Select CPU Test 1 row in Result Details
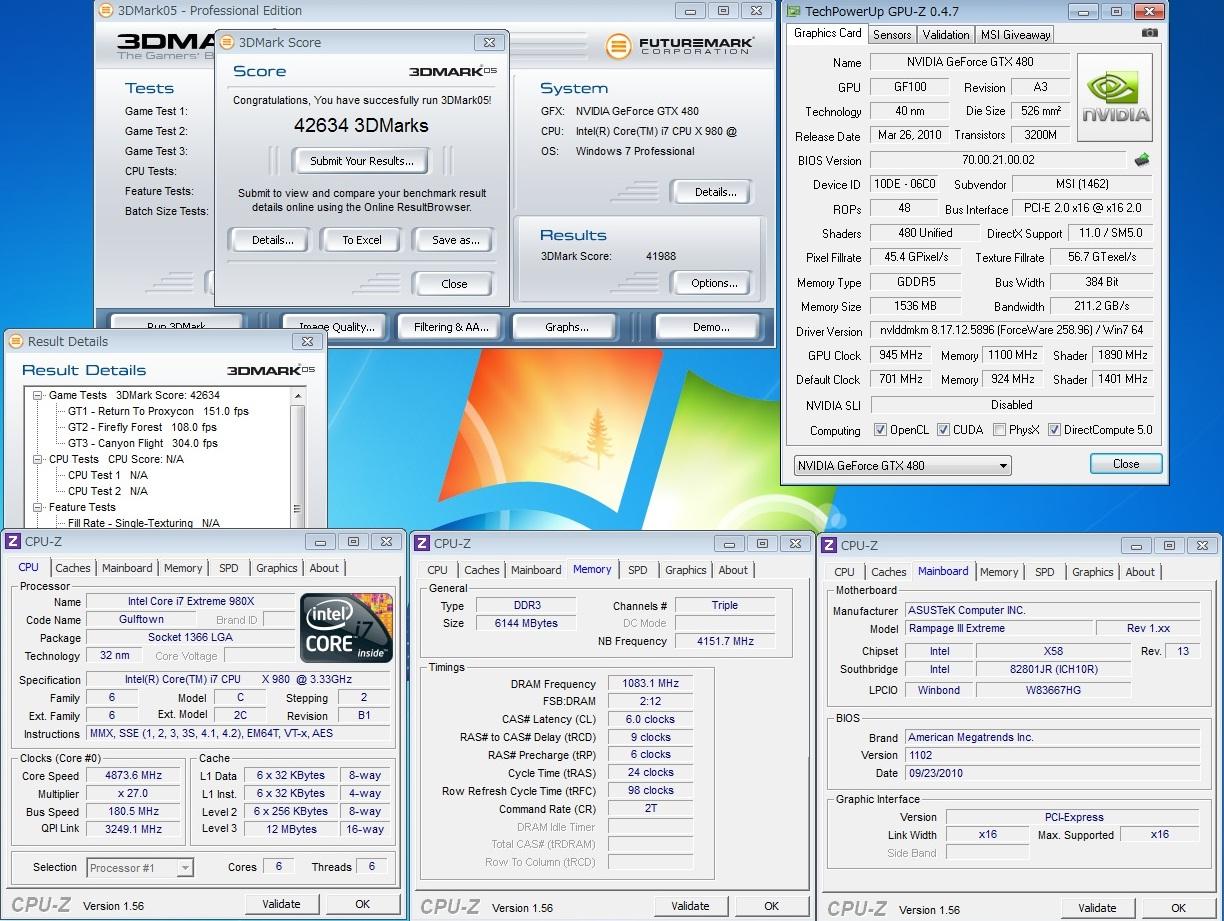Viewport: 1224px width, 921px height. (107, 475)
